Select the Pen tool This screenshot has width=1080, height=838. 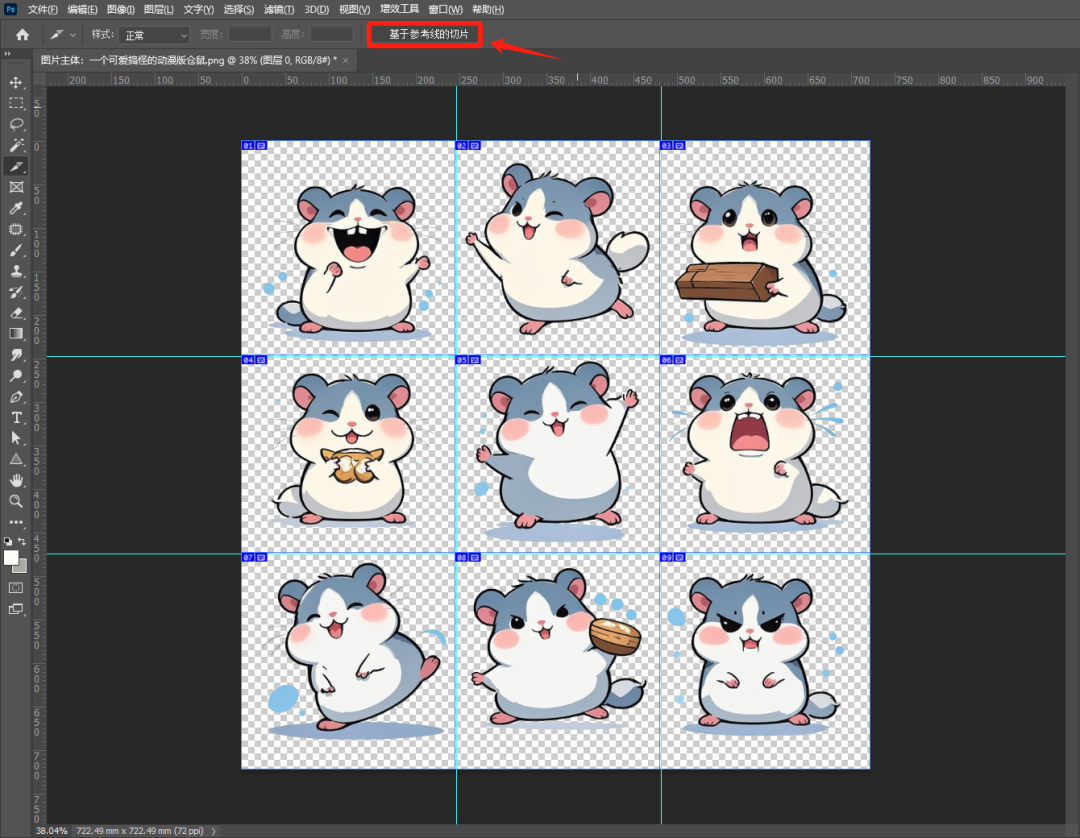pos(16,397)
